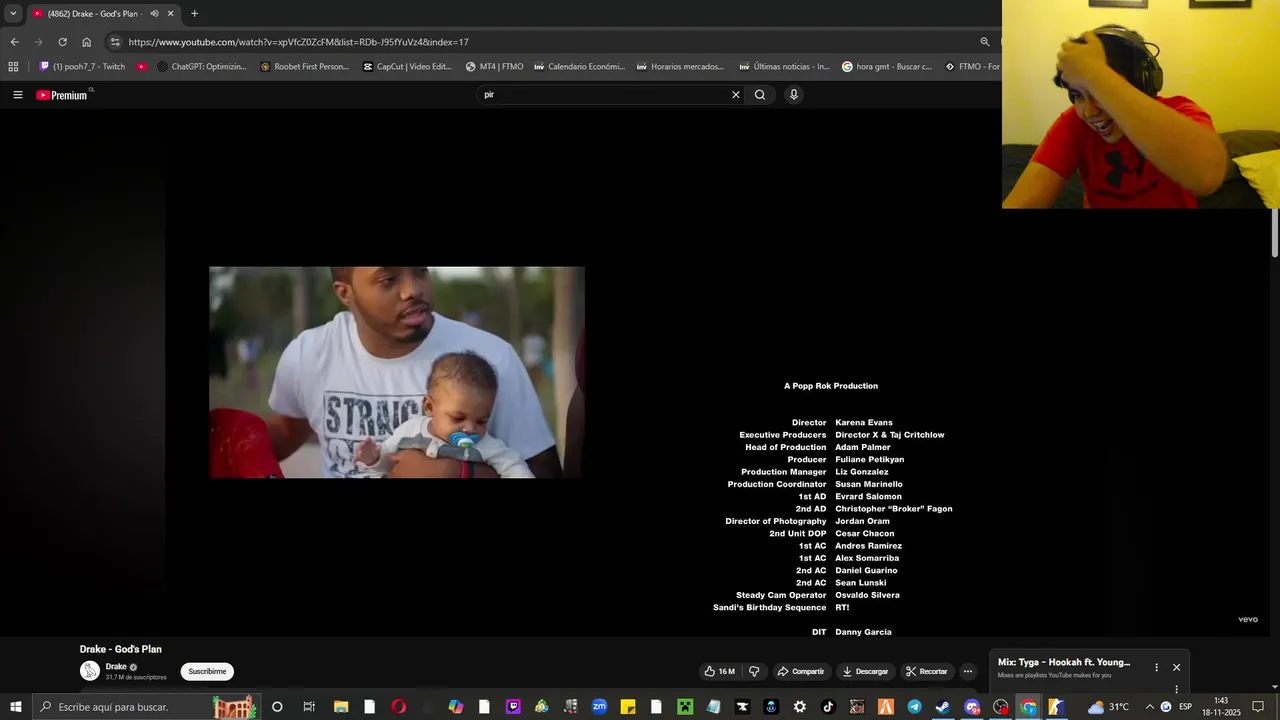This screenshot has height=720, width=1280.
Task: Open ChatGPT: Optimizin... bookmark
Action: click(202, 67)
